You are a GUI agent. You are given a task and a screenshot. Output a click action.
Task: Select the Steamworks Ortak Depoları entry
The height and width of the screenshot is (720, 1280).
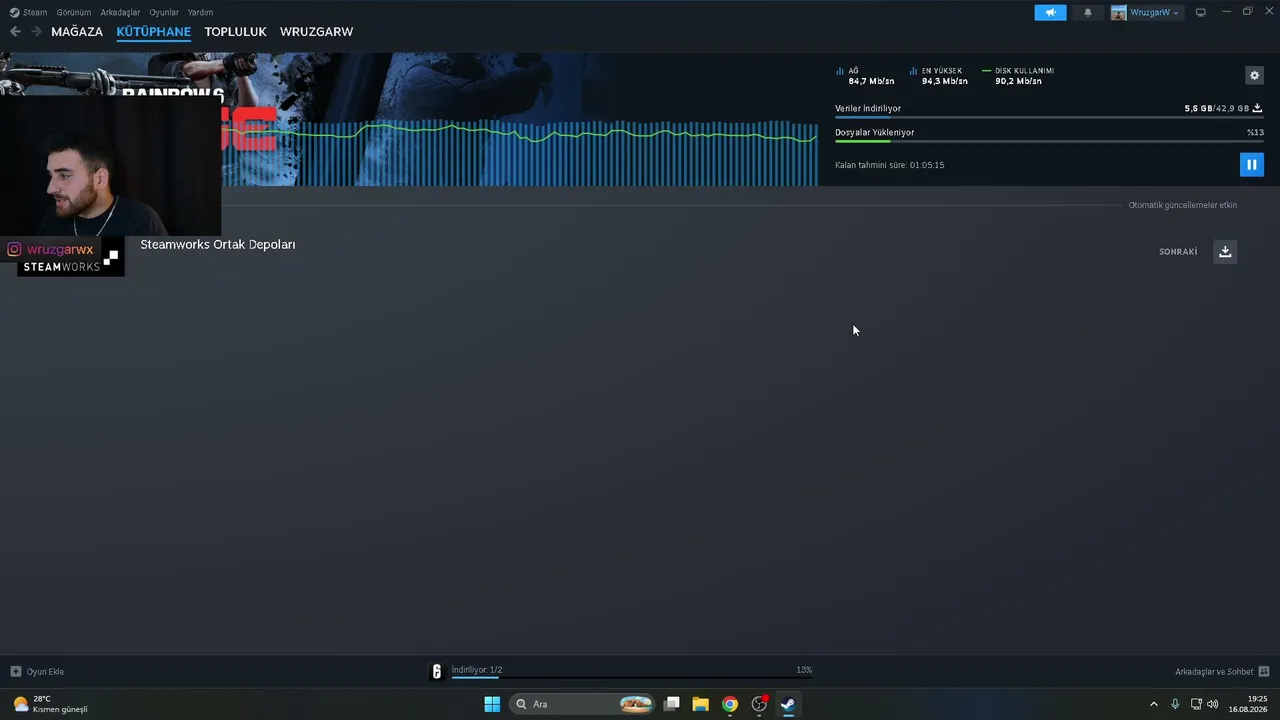point(218,244)
